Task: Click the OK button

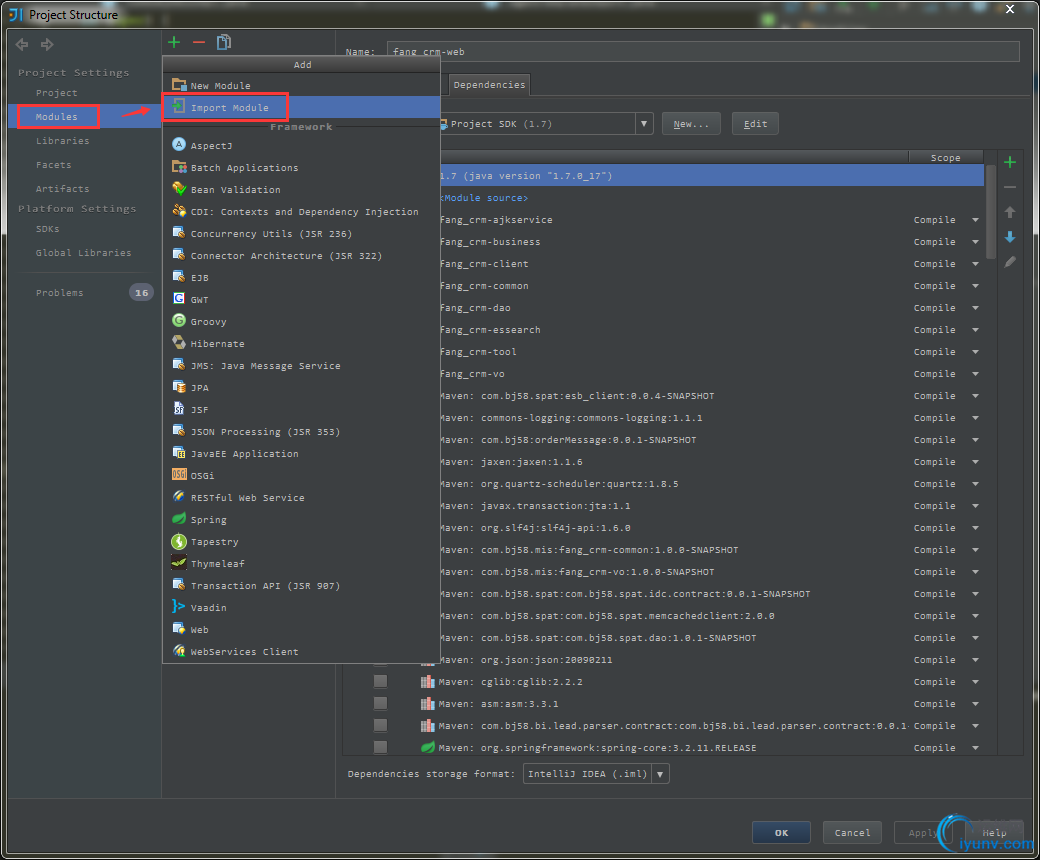Action: pos(781,832)
